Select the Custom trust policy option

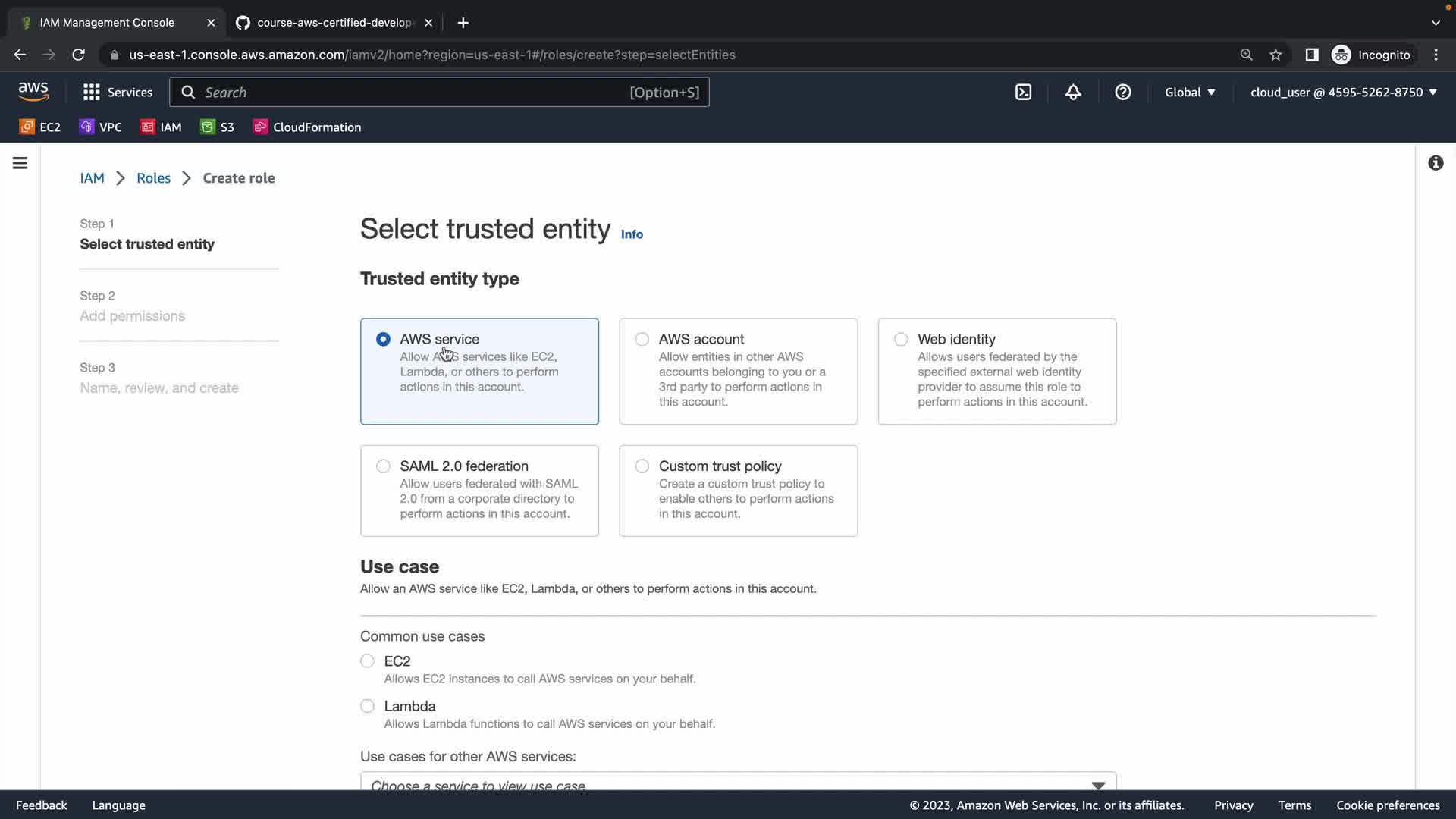(642, 466)
